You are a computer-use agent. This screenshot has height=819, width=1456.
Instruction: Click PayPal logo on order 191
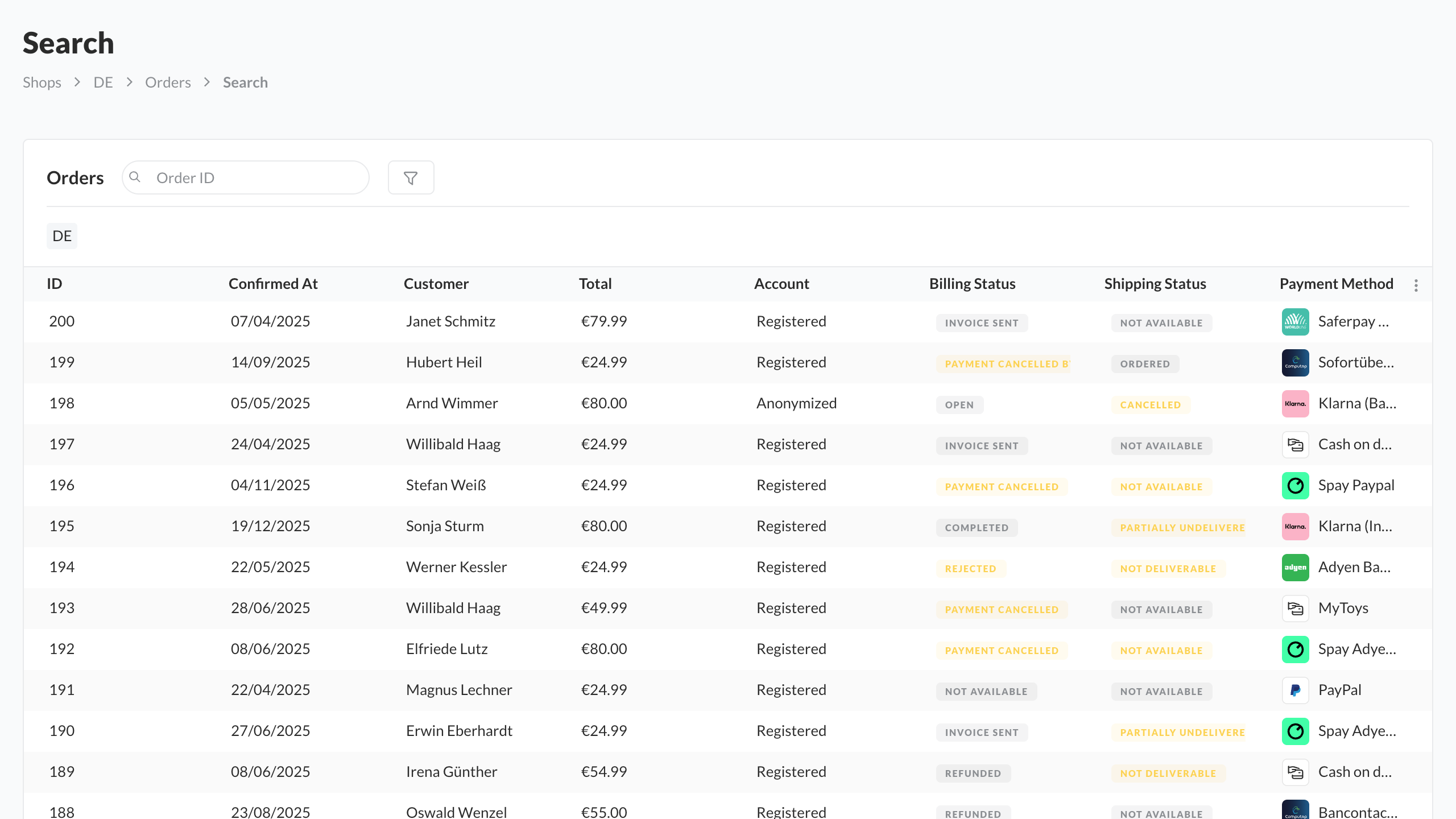[x=1295, y=690]
